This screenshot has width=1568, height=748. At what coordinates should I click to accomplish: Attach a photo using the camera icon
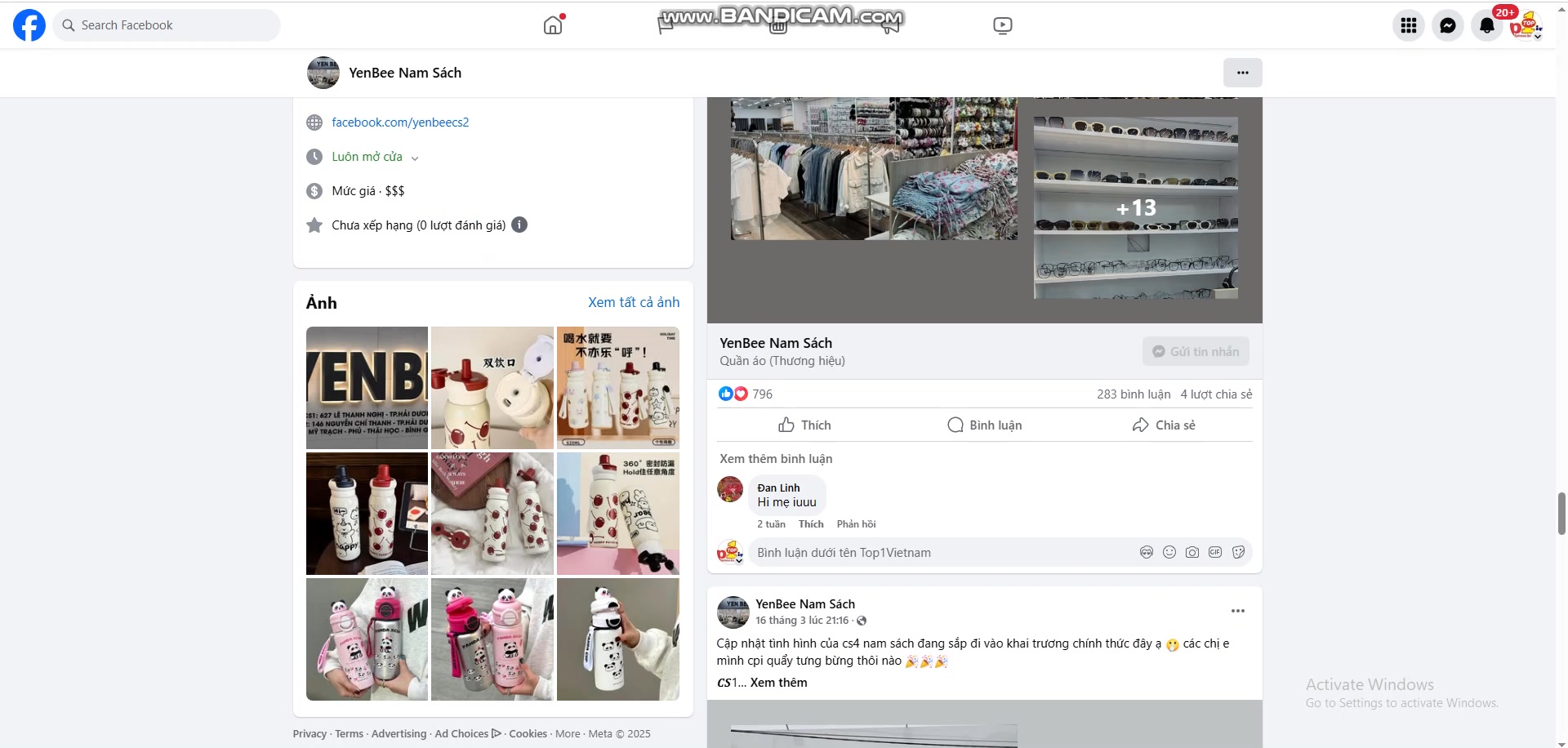click(x=1192, y=552)
